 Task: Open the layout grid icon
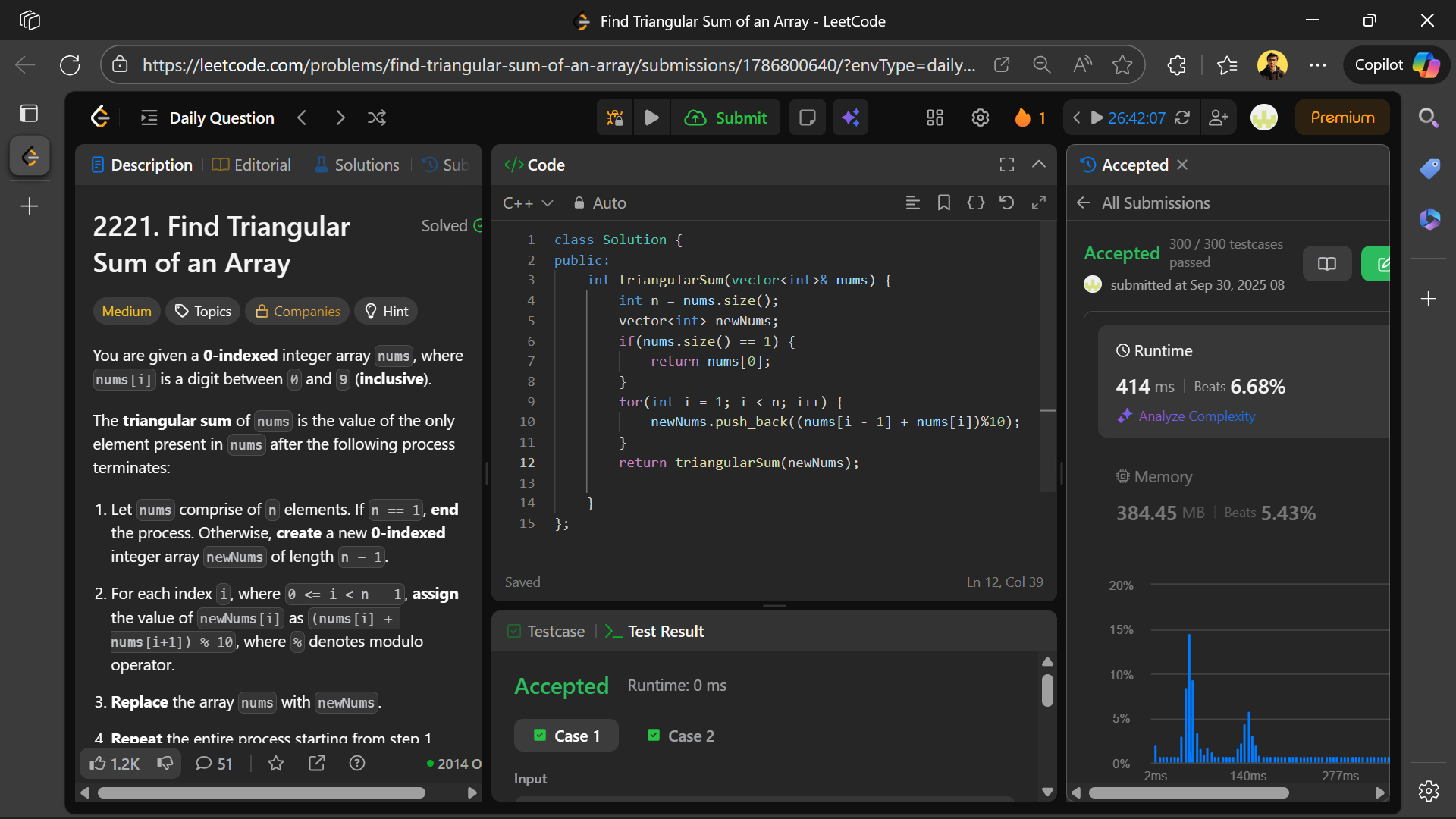coord(934,118)
